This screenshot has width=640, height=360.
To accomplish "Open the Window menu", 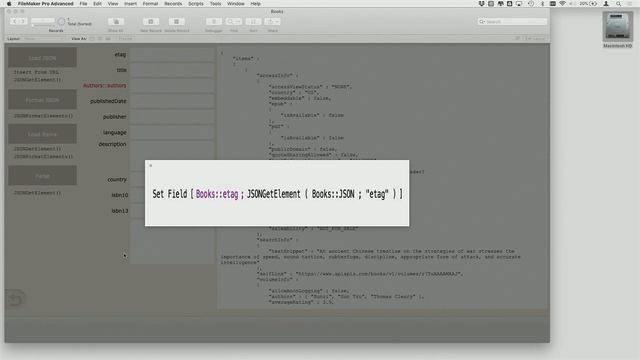I will 236,4.
